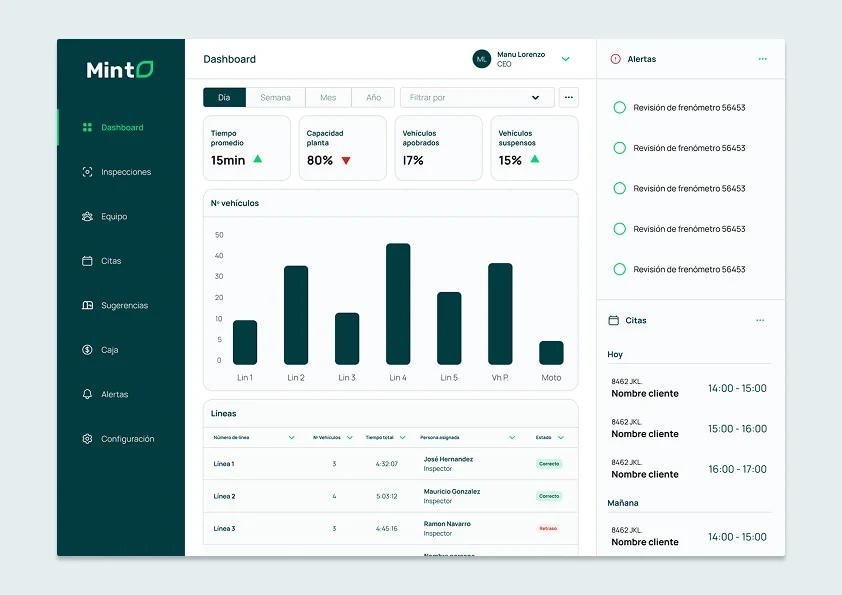This screenshot has width=842, height=595.
Task: Open Configuración gear icon
Action: point(87,439)
